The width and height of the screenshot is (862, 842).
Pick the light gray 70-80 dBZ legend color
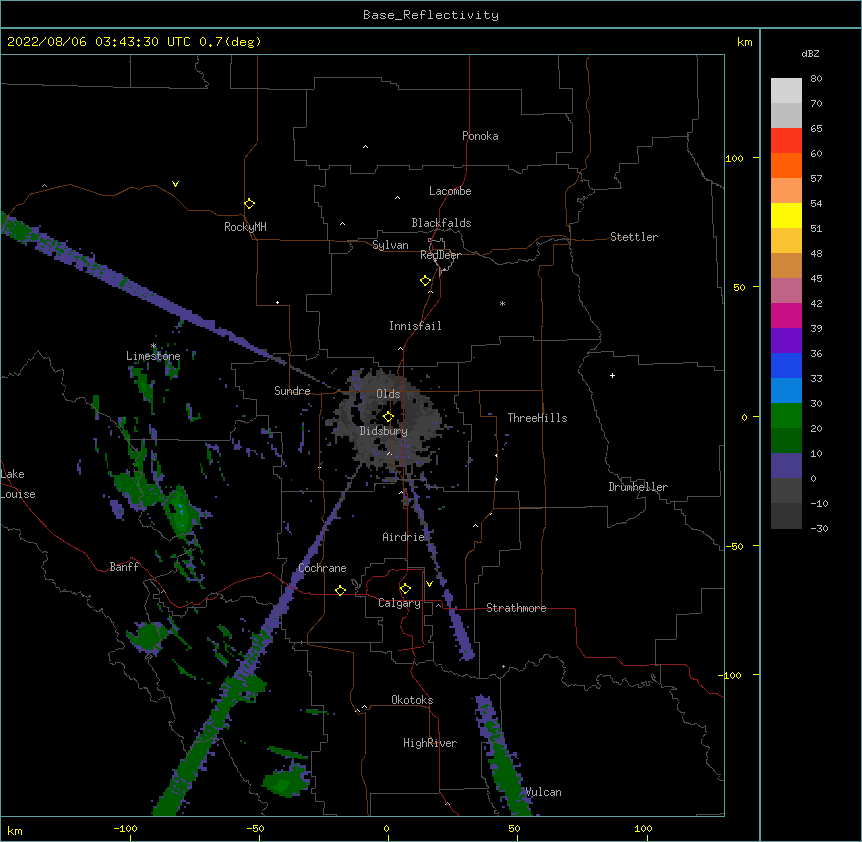click(786, 91)
